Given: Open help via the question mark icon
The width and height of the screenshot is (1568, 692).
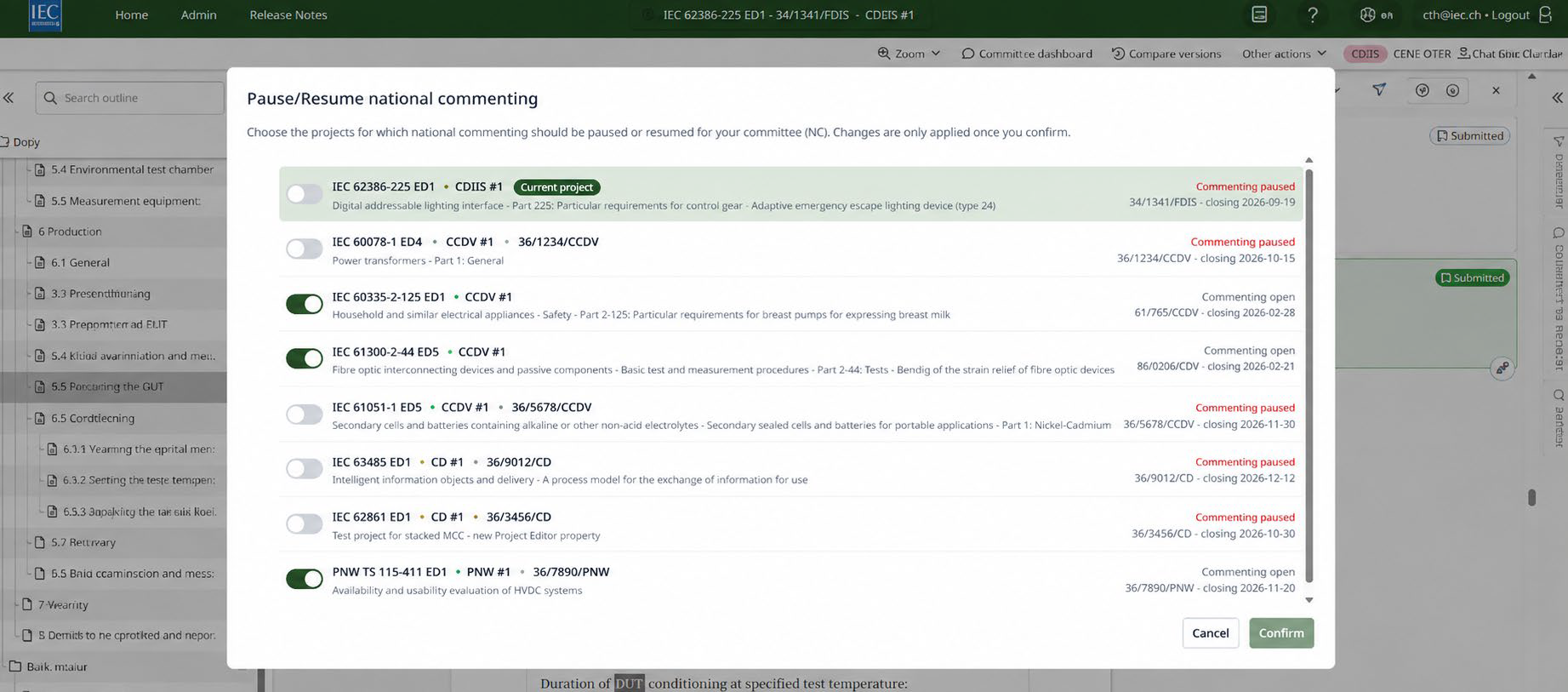Looking at the screenshot, I should tap(1313, 14).
